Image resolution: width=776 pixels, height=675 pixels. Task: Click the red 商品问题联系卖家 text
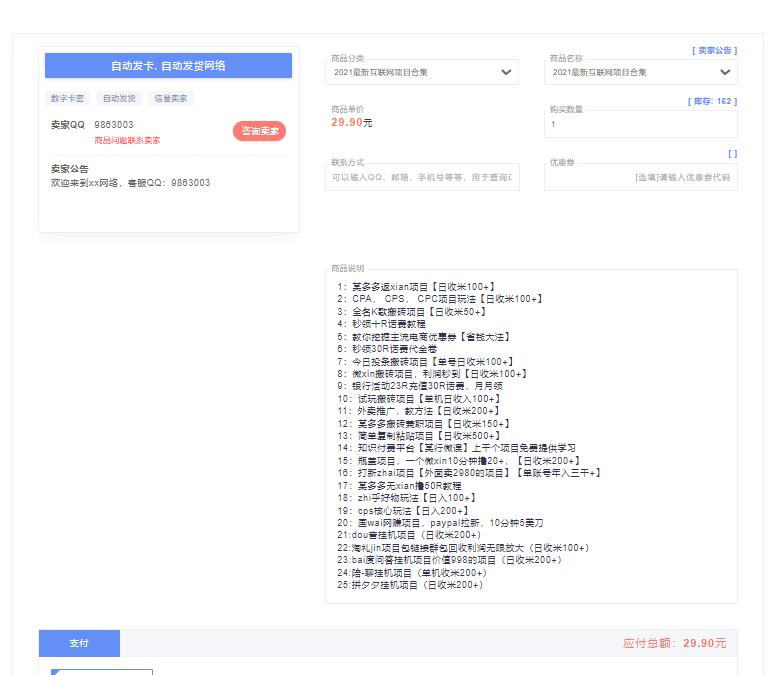[127, 141]
